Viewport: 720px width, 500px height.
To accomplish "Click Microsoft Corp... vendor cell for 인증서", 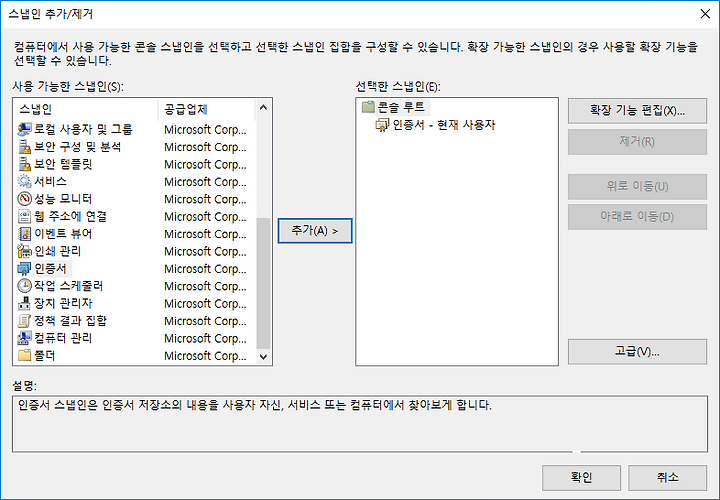I will tap(205, 269).
